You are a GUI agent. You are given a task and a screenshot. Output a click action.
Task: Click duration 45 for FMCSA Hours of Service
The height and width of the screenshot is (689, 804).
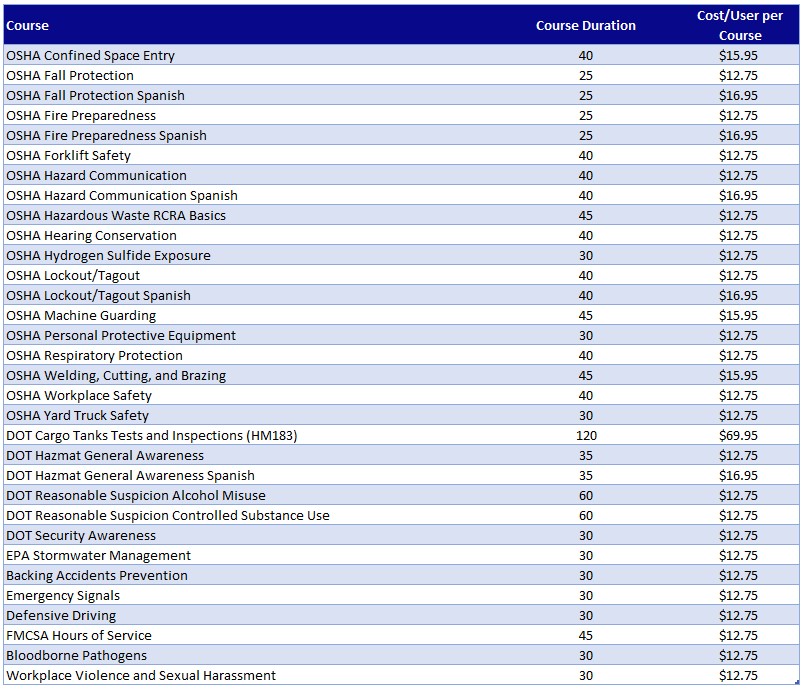point(586,635)
